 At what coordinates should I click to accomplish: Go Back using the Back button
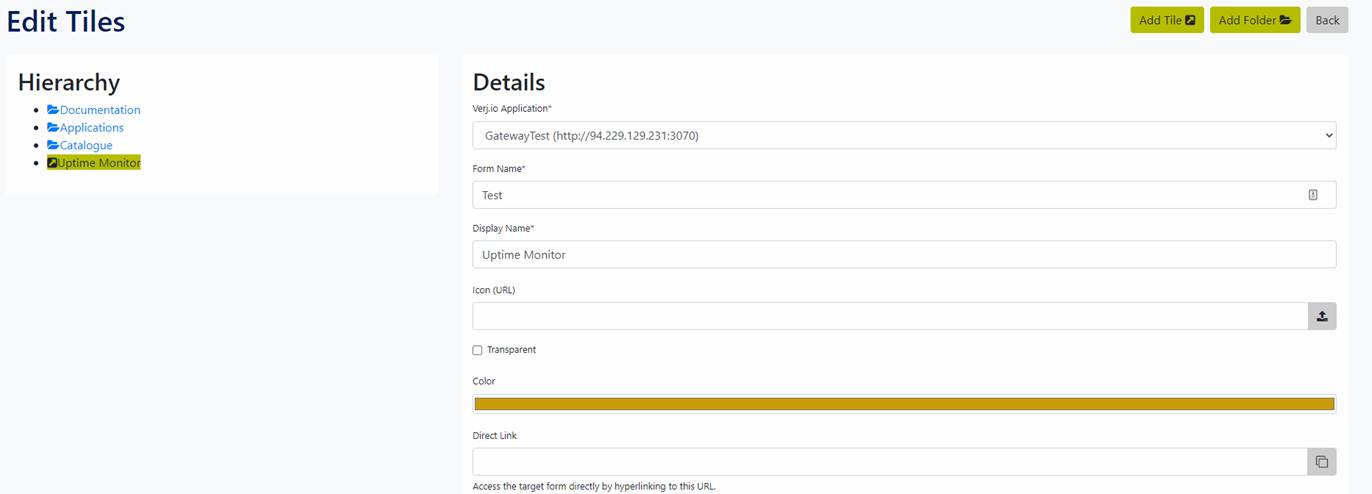coord(1327,20)
